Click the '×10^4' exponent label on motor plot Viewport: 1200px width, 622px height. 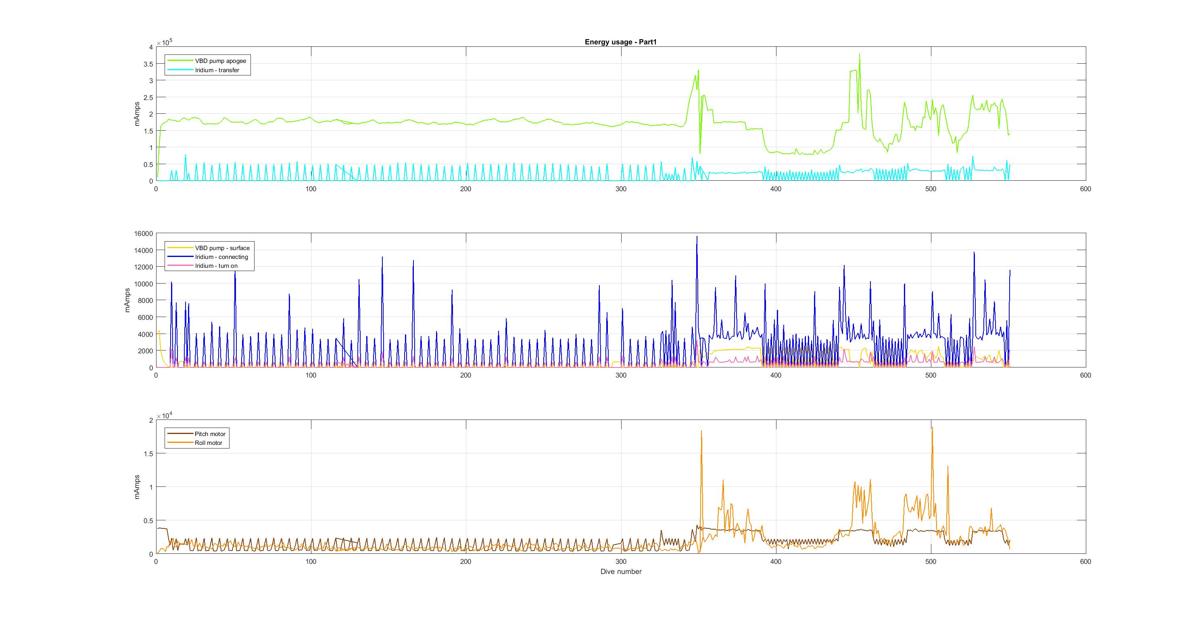[x=165, y=414]
